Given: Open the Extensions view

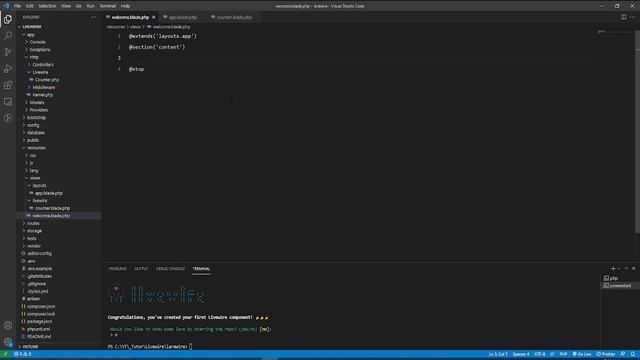Looking at the screenshot, I should point(8,85).
